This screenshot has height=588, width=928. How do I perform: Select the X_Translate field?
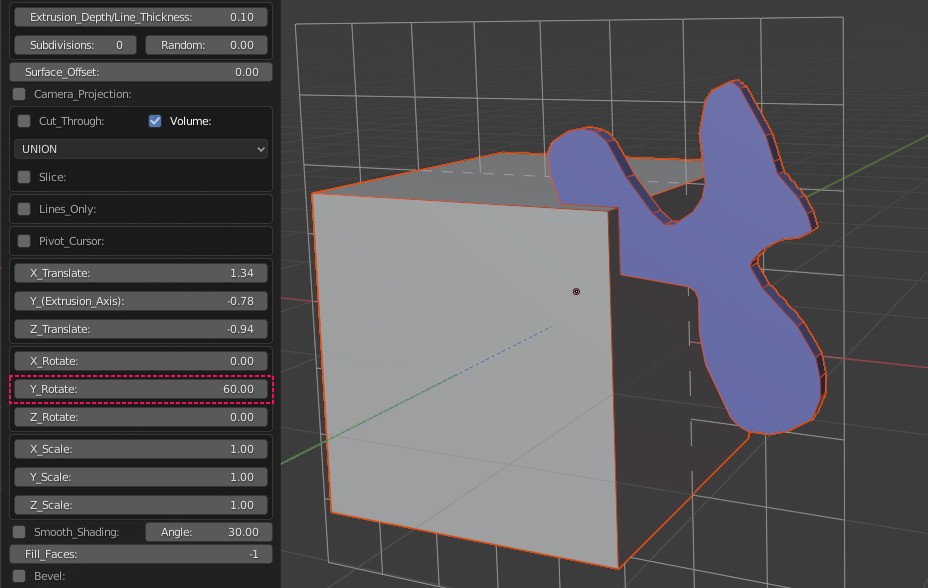pyautogui.click(x=141, y=273)
